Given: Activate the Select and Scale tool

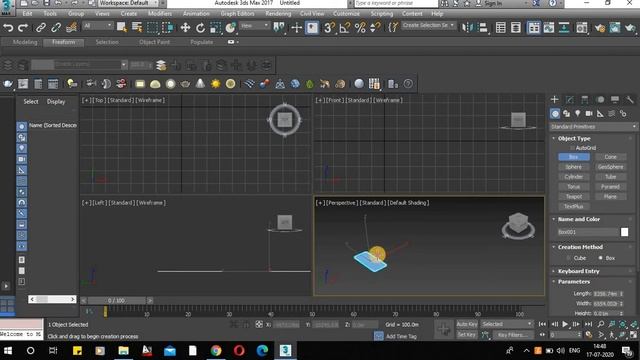Looking at the screenshot, I should [216, 28].
